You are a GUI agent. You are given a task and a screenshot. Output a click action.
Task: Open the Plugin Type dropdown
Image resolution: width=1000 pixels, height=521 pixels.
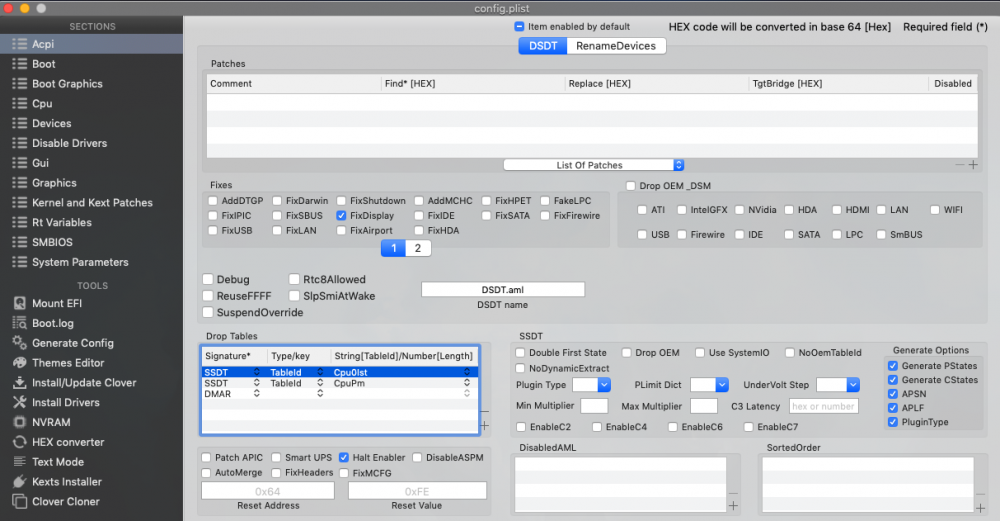point(591,385)
